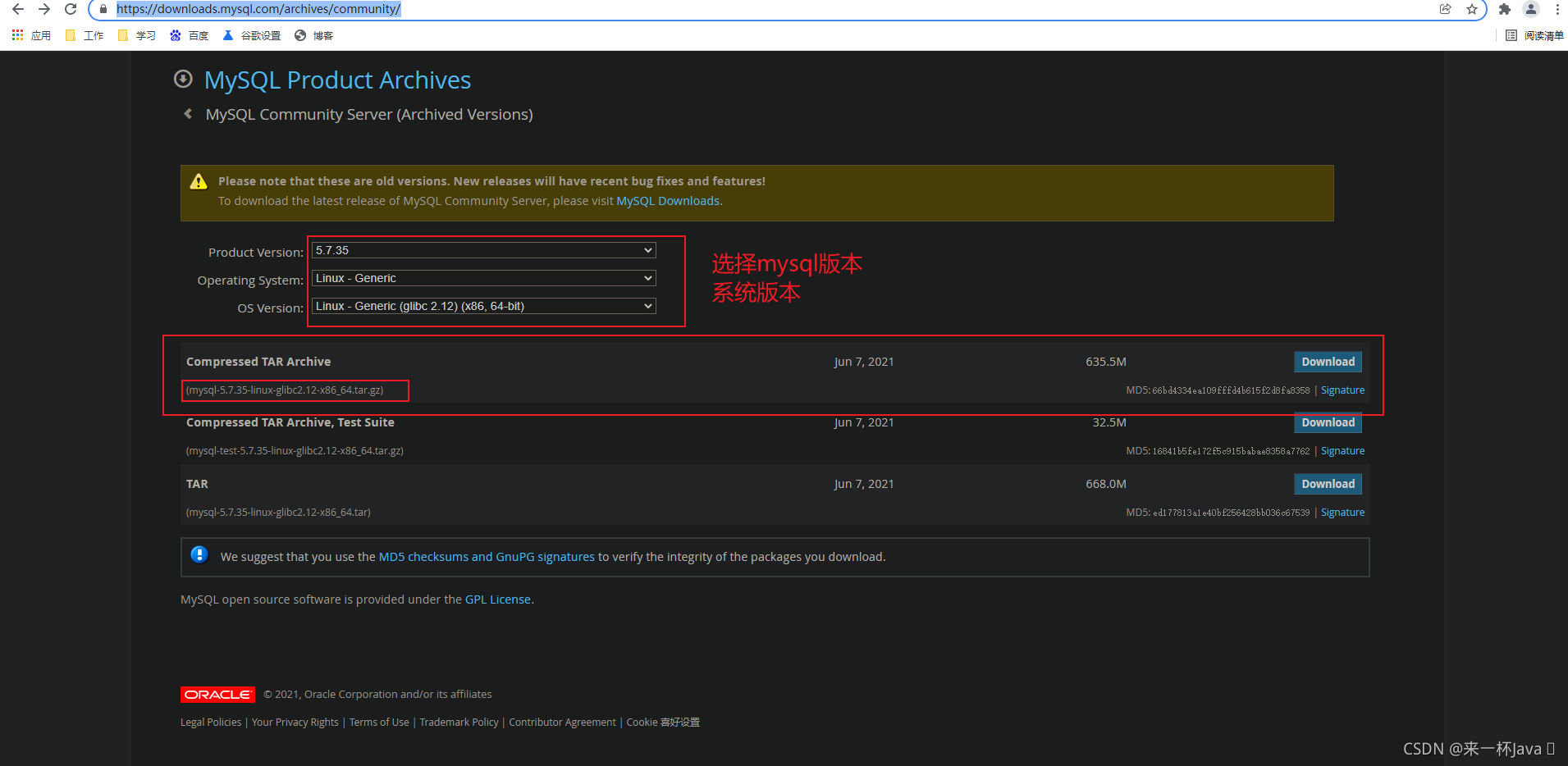Open the Legal Policies footer link
The width and height of the screenshot is (1568, 766).
pos(211,723)
